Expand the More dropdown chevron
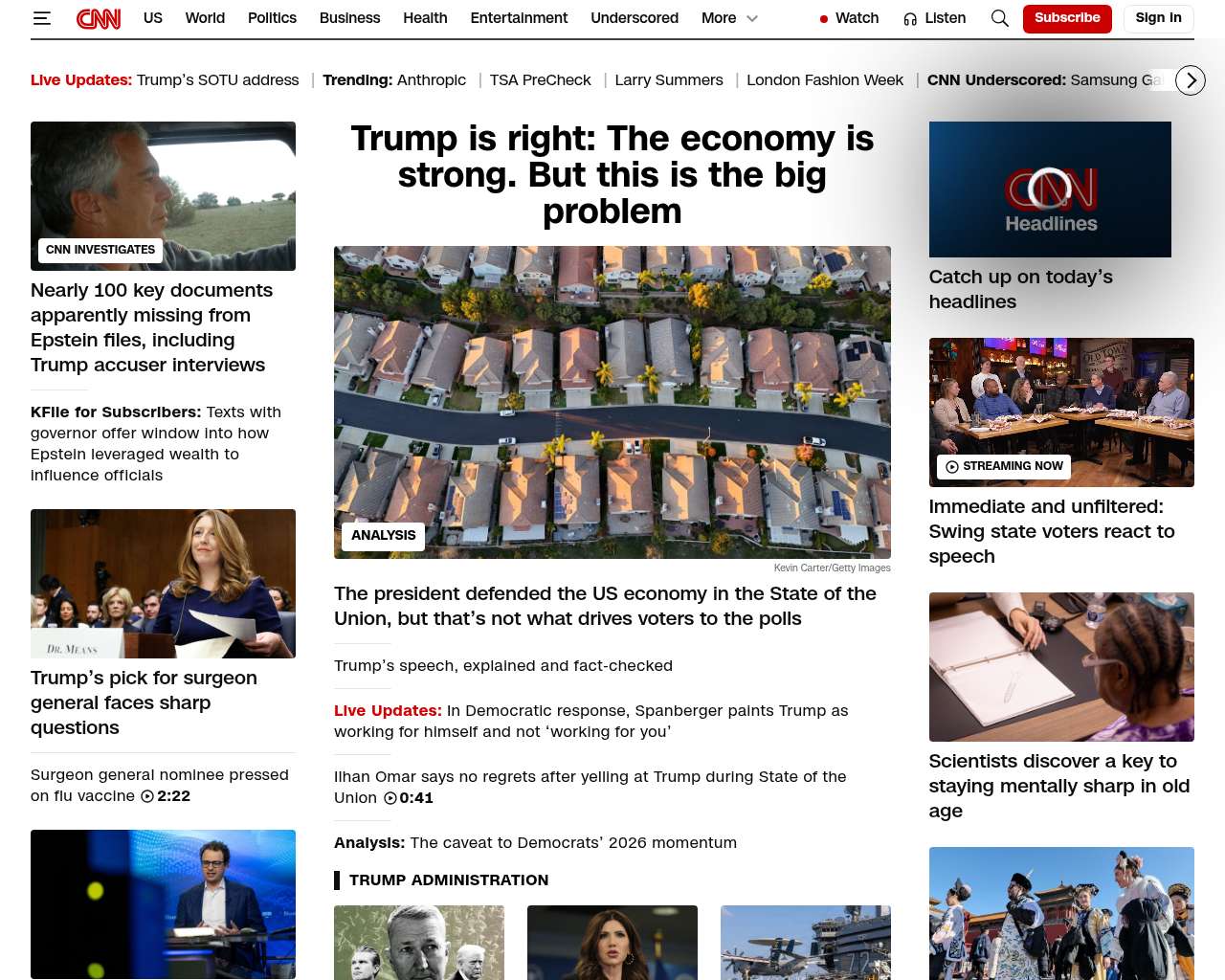The image size is (1225, 980). 752,18
